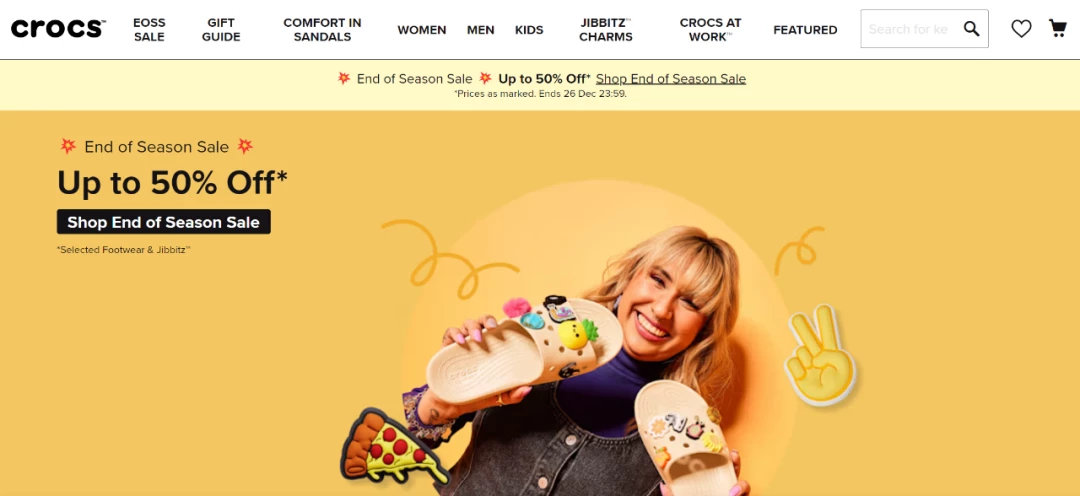Open the Gift Guide menu
1080x496 pixels.
tap(221, 30)
